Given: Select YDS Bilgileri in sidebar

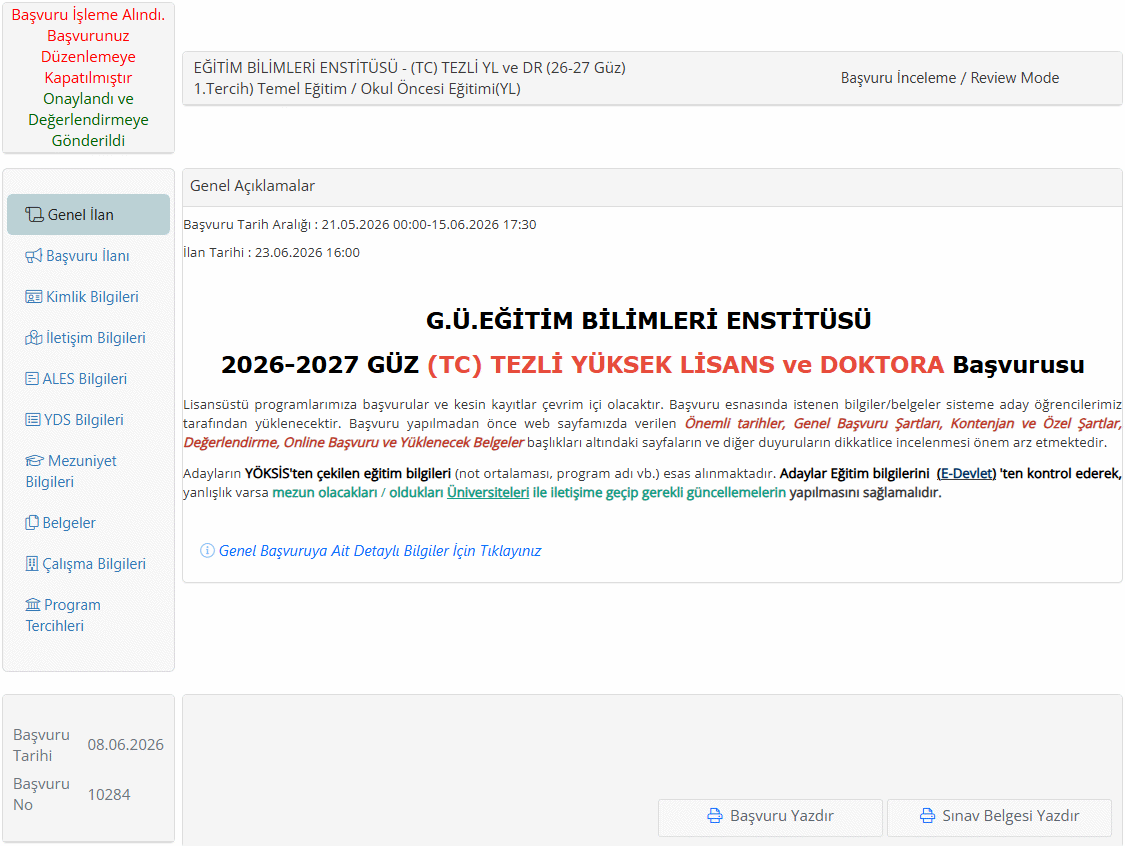Looking at the screenshot, I should pyautogui.click(x=88, y=420).
